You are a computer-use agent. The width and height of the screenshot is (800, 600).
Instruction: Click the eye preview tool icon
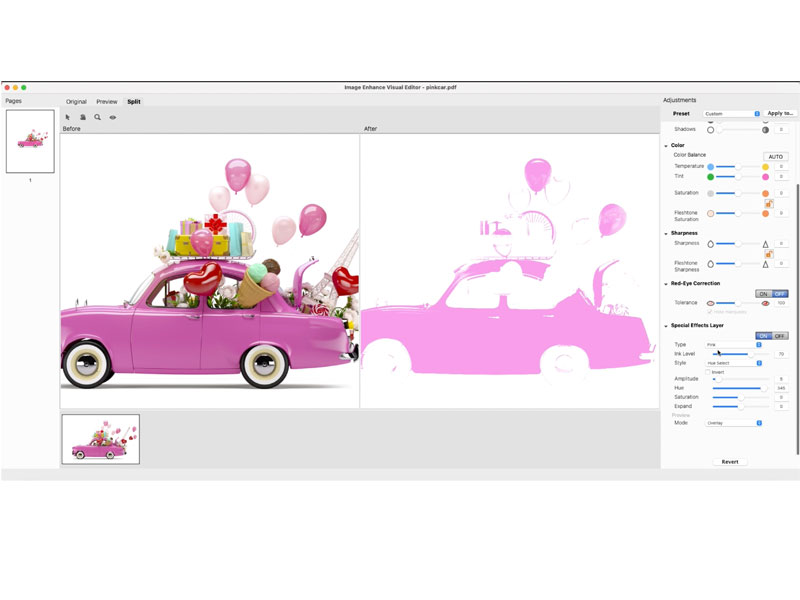112,117
